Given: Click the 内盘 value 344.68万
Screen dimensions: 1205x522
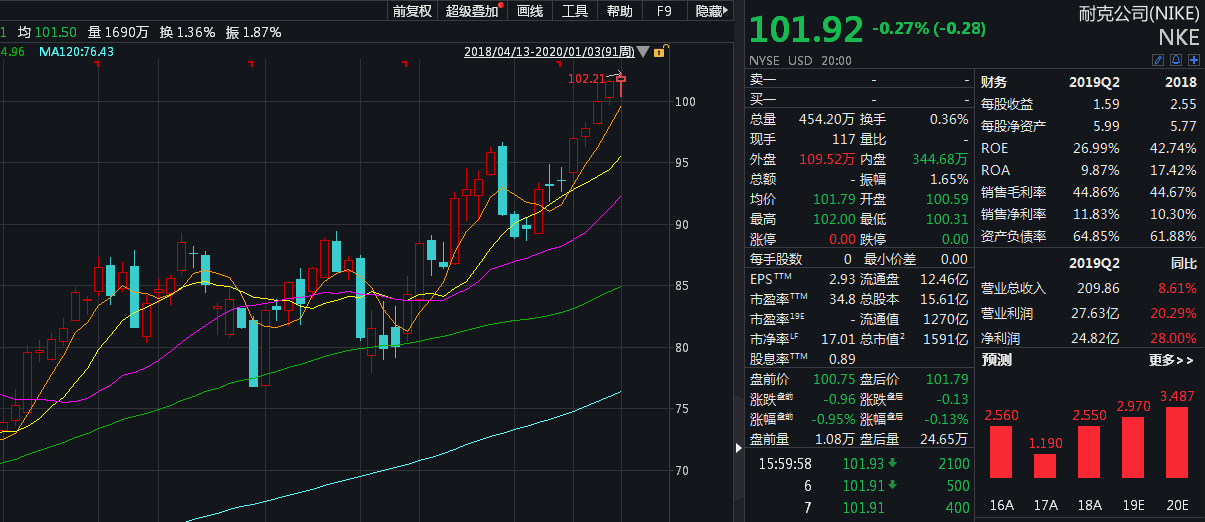Looking at the screenshot, I should click(x=940, y=159).
